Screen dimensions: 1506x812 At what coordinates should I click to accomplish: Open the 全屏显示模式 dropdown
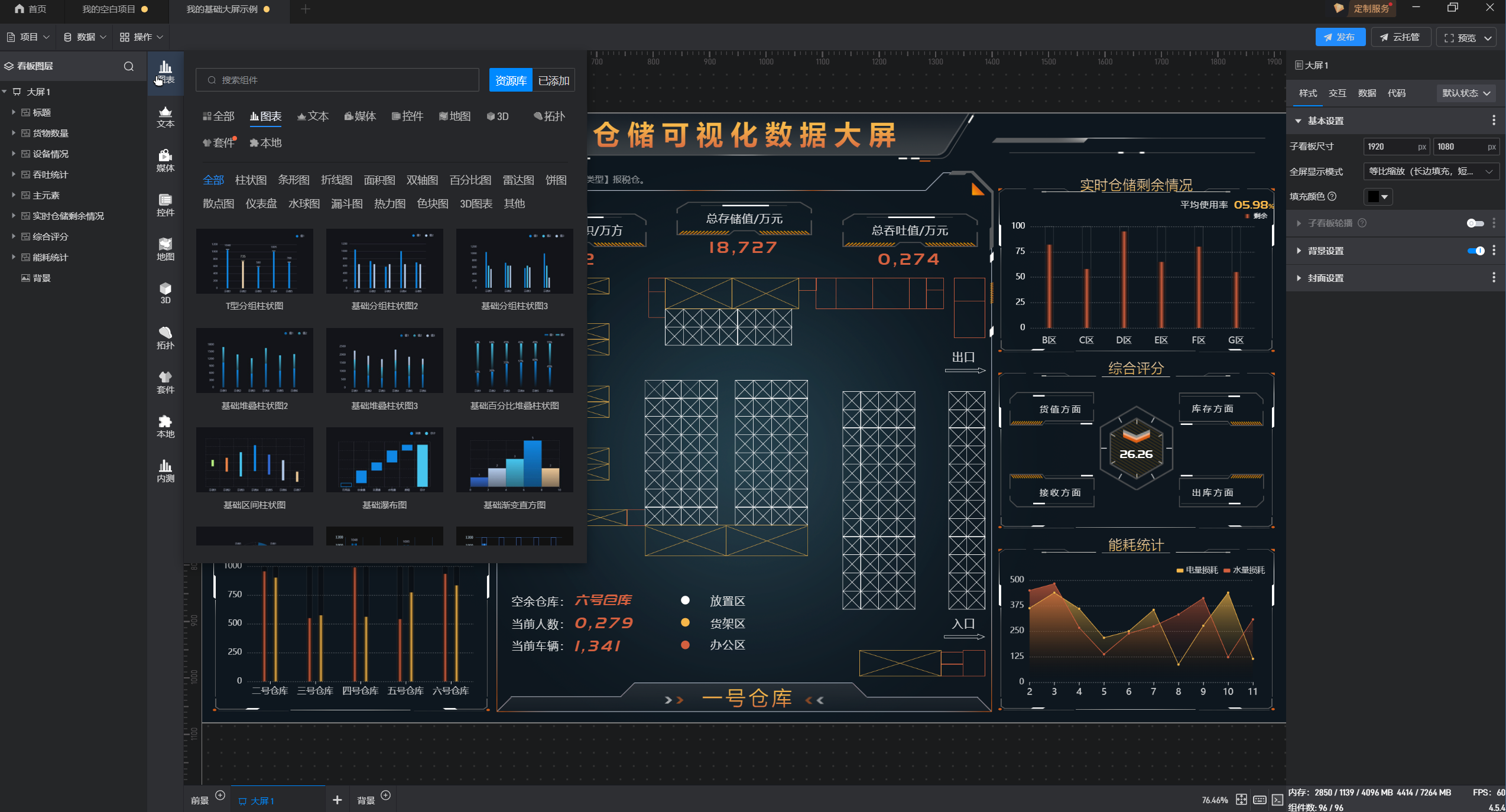pos(1430,171)
